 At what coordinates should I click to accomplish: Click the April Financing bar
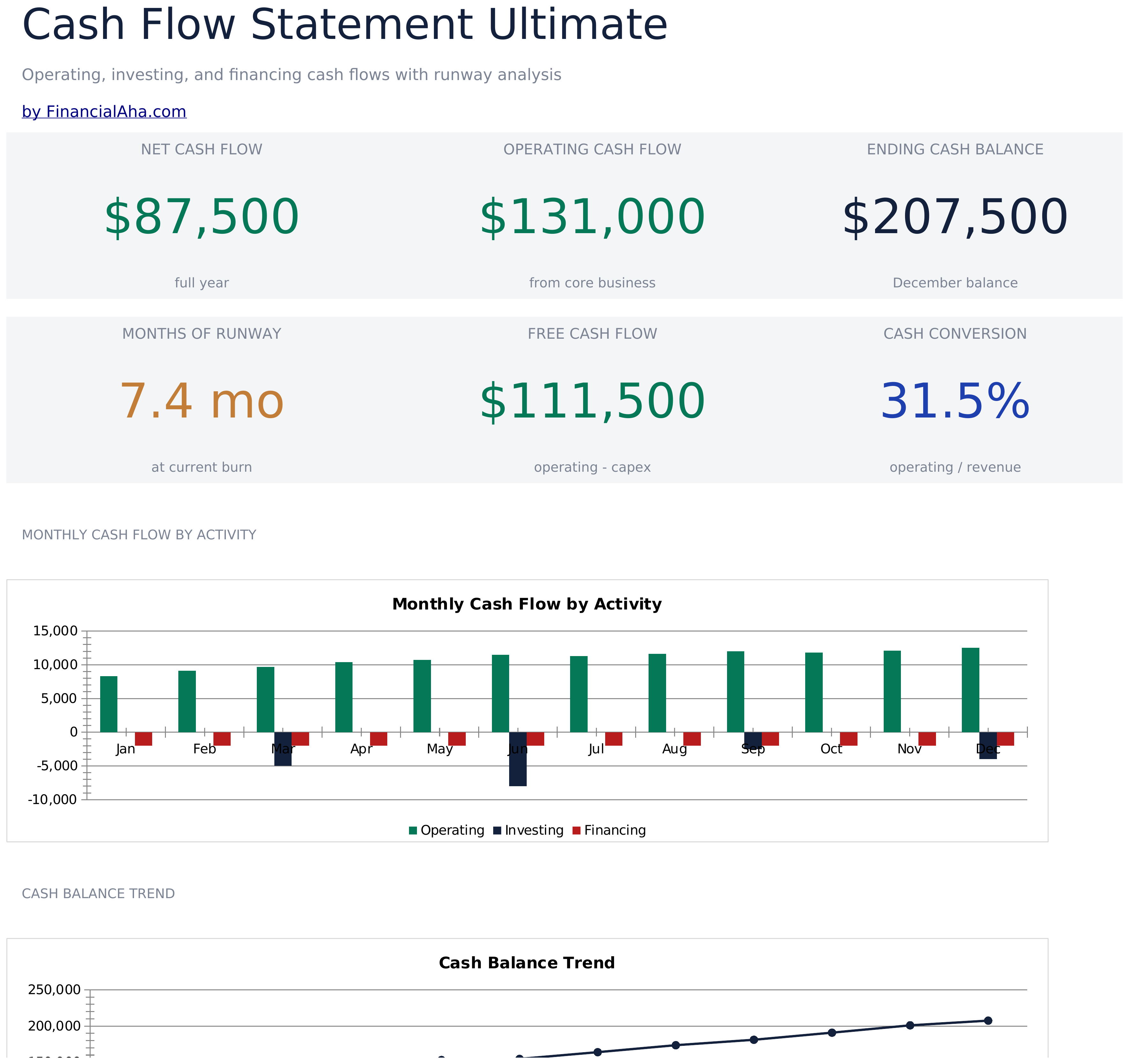click(379, 739)
